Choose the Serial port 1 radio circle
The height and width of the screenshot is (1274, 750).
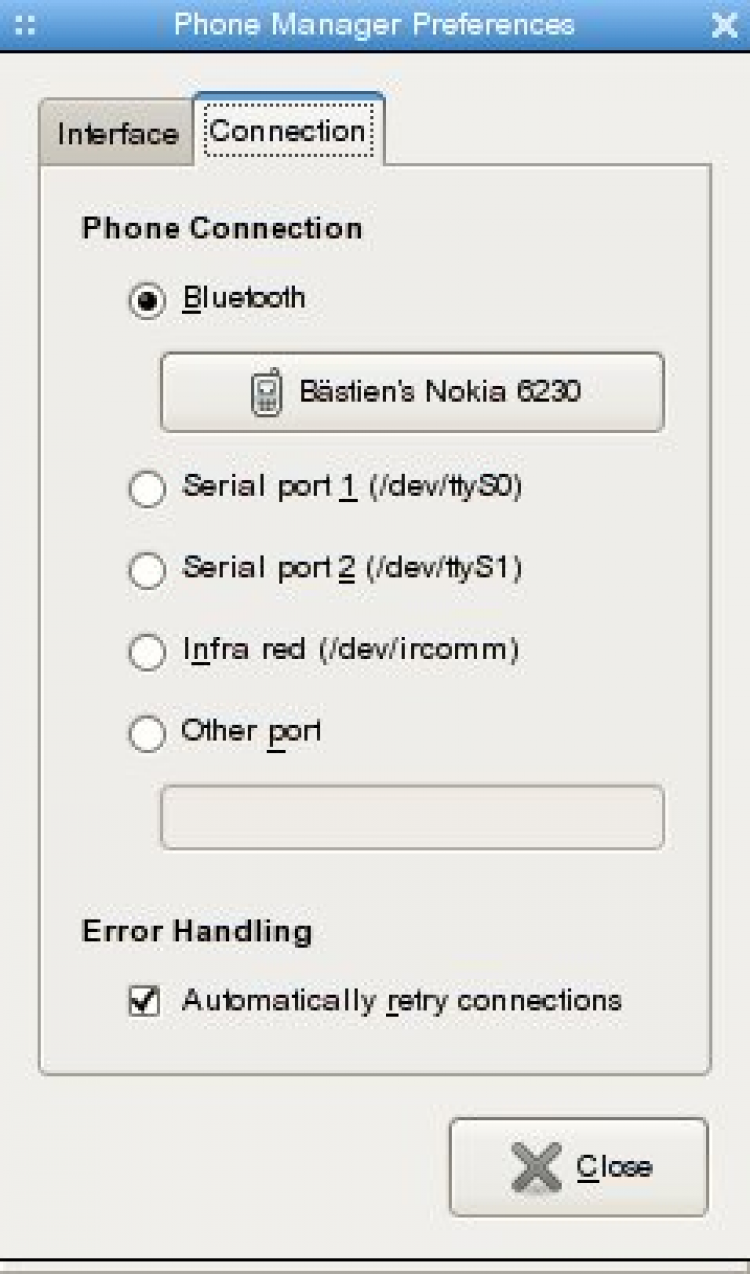(148, 490)
